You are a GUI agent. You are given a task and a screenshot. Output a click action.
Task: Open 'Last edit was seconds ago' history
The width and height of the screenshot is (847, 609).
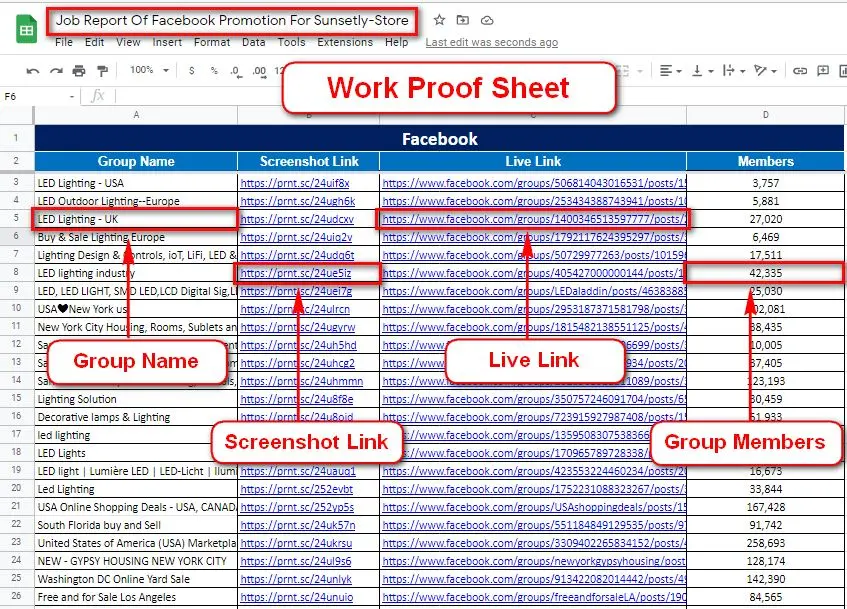(x=492, y=42)
